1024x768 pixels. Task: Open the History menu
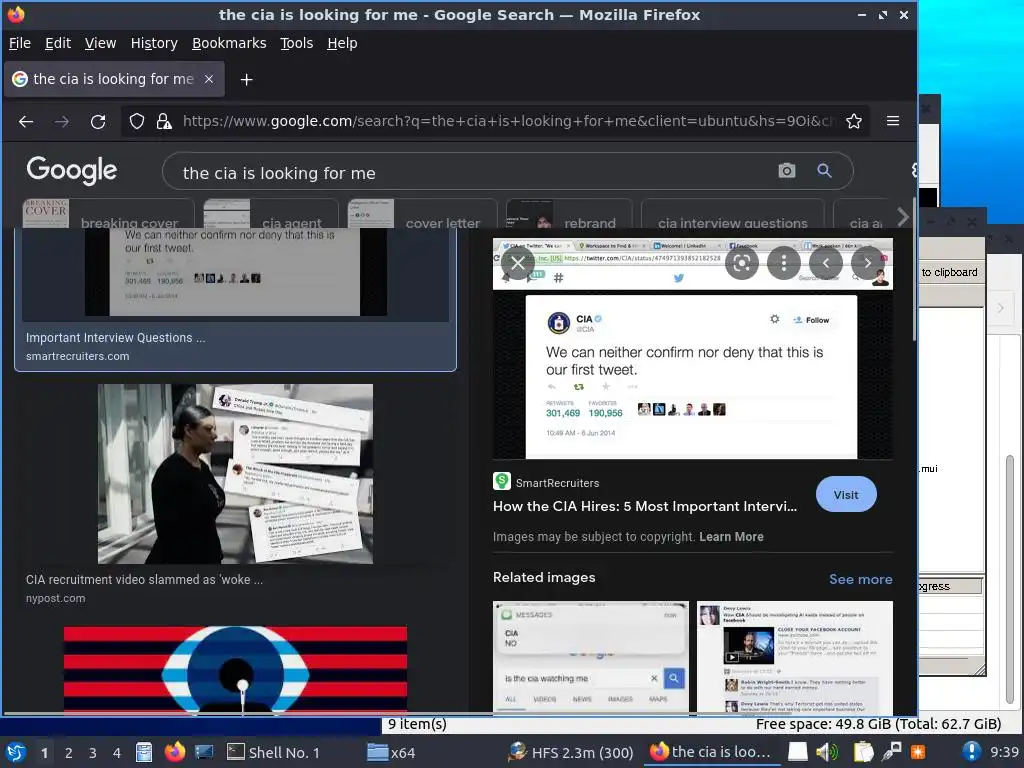coord(153,43)
